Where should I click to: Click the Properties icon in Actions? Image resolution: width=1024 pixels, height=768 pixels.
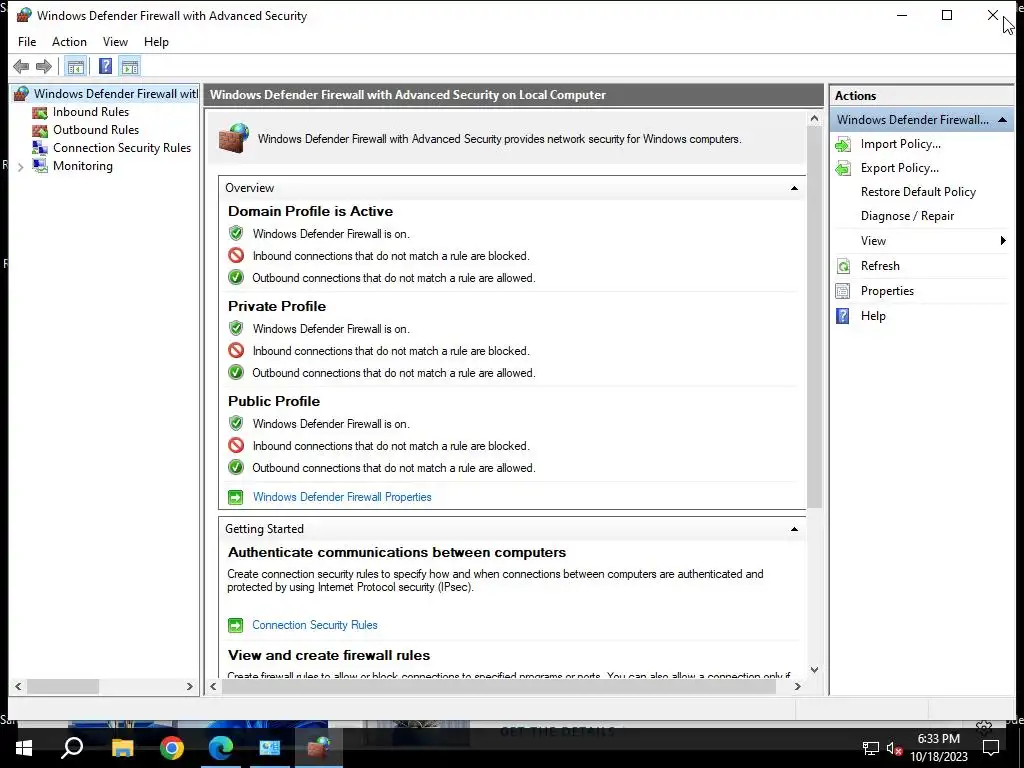tap(843, 291)
